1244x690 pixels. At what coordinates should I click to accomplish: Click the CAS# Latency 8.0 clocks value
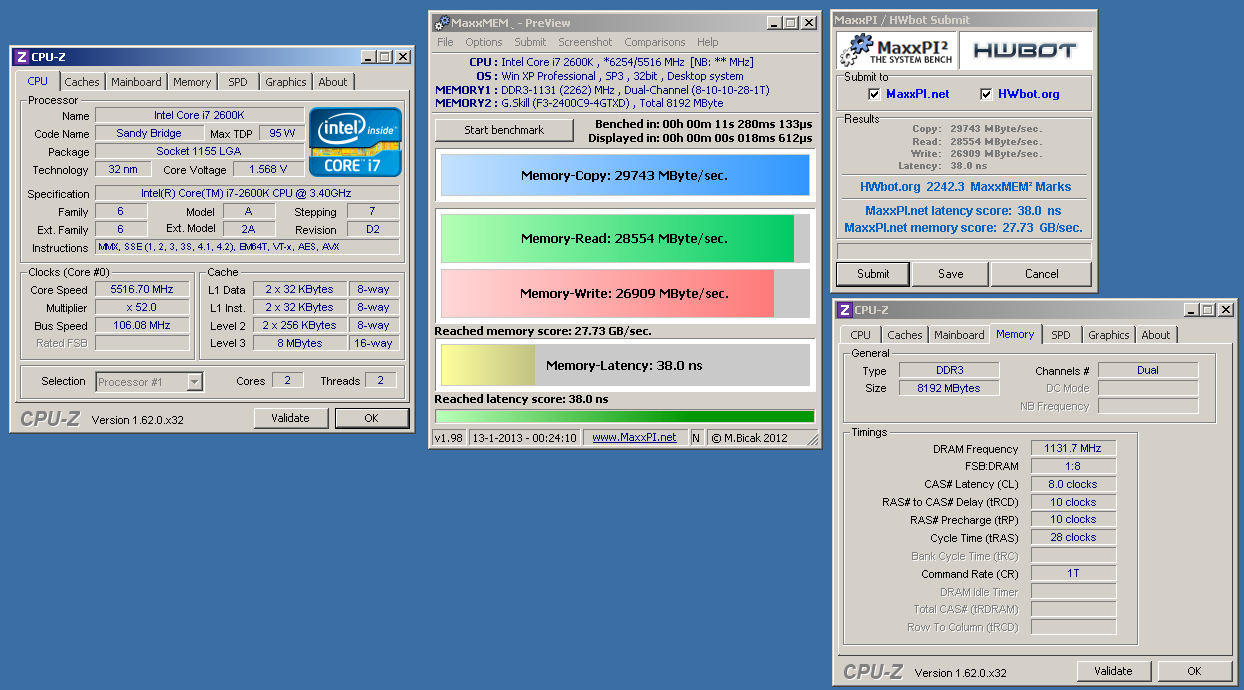(x=1073, y=485)
